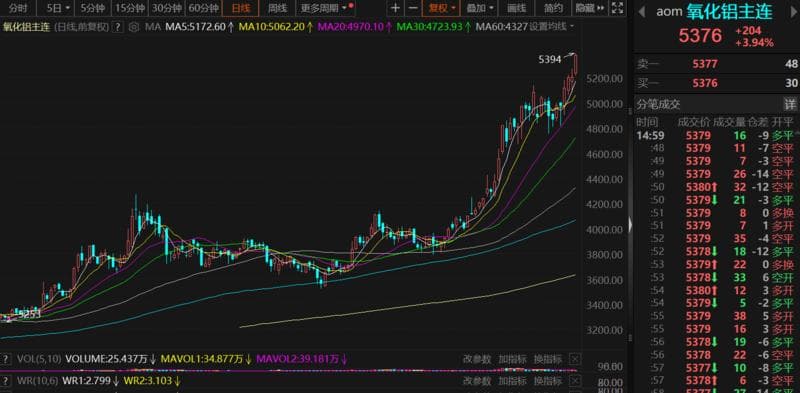
Task: Open 5日 period dropdown
Action: pos(58,8)
